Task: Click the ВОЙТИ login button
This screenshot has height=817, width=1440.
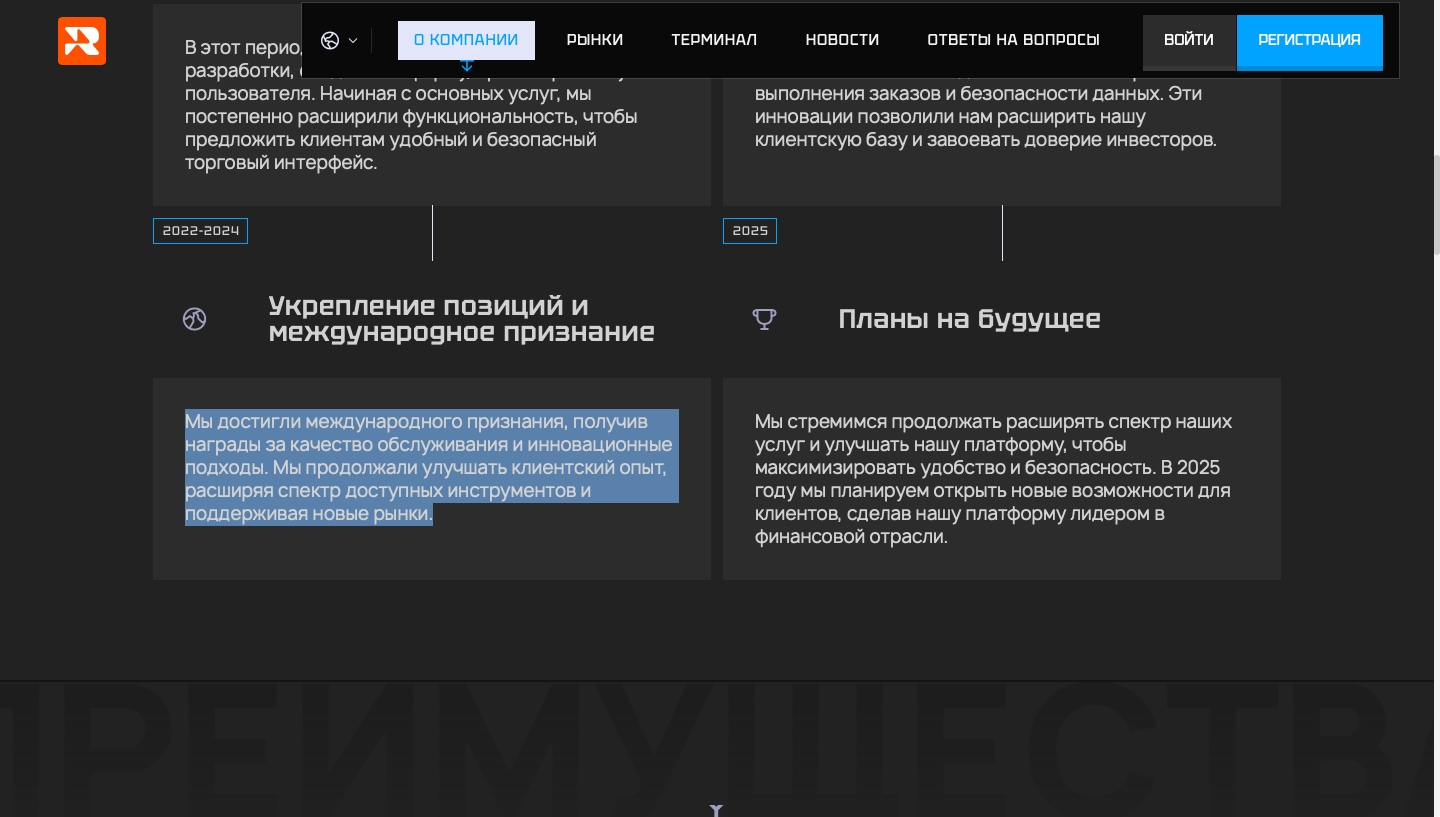Action: [1189, 42]
